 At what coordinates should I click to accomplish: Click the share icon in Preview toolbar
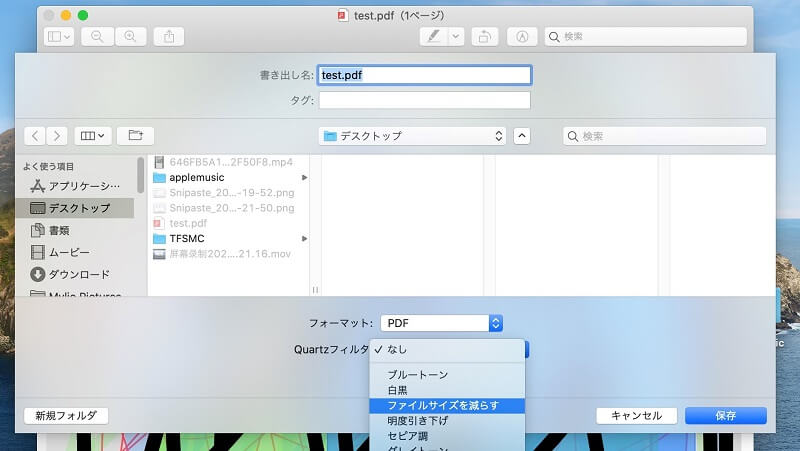click(169, 36)
